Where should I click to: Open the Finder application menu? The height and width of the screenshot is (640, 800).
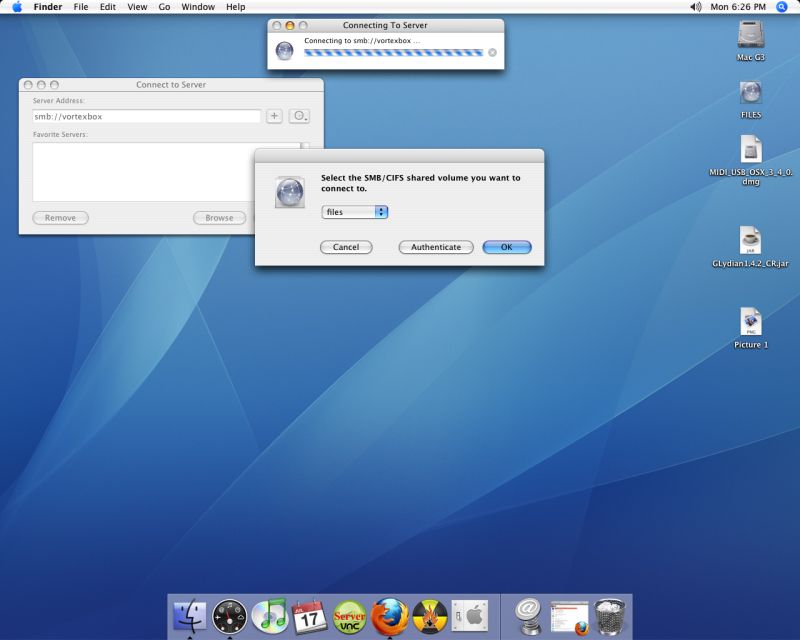pyautogui.click(x=47, y=7)
